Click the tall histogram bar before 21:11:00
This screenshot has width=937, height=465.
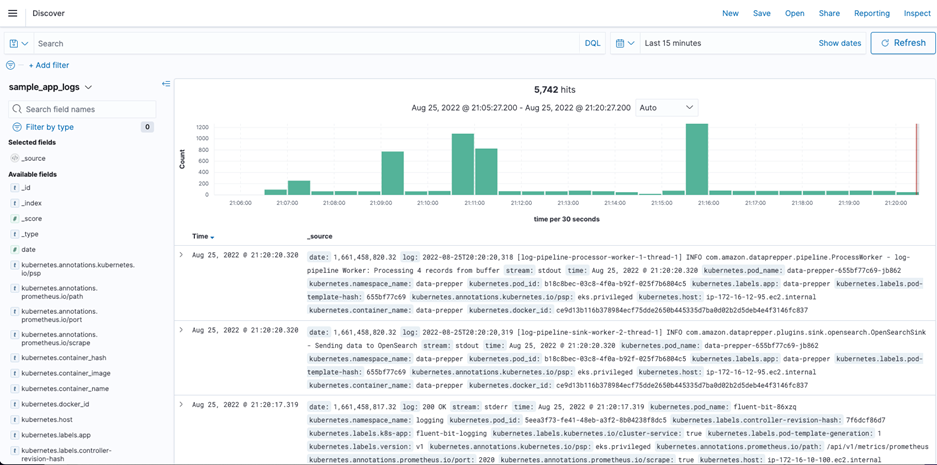(x=463, y=164)
